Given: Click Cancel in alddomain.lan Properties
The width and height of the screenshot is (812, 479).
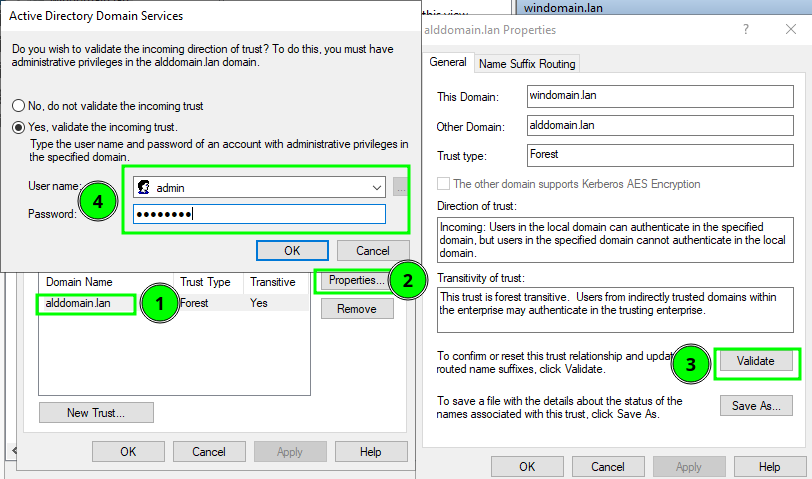Looking at the screenshot, I should click(x=608, y=467).
